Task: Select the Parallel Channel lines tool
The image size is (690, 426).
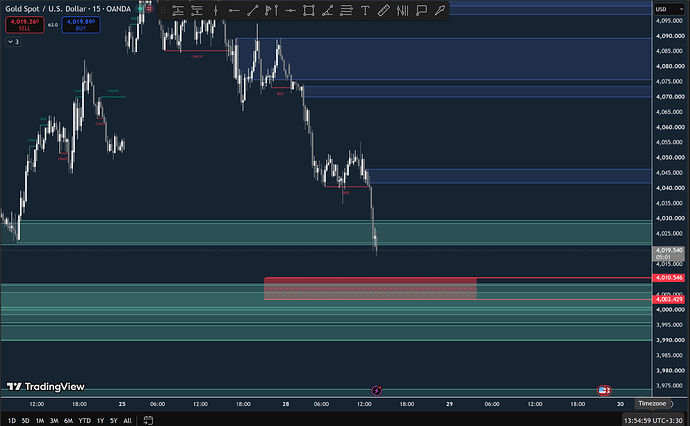Action: [x=346, y=11]
